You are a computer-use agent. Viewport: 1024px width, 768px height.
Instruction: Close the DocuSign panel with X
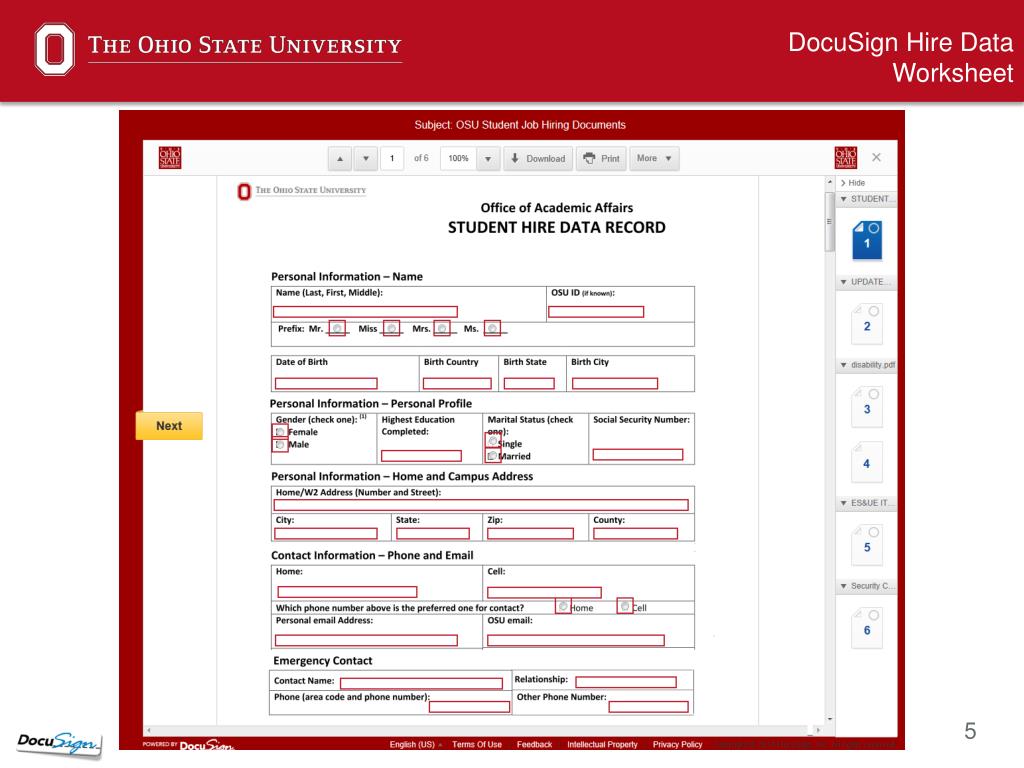(876, 157)
